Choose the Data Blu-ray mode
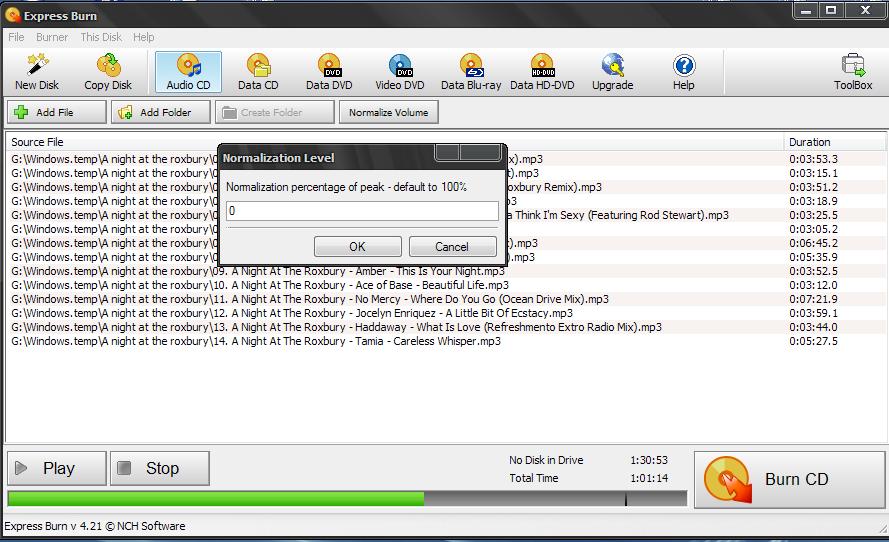The height and width of the screenshot is (542, 889). tap(471, 72)
